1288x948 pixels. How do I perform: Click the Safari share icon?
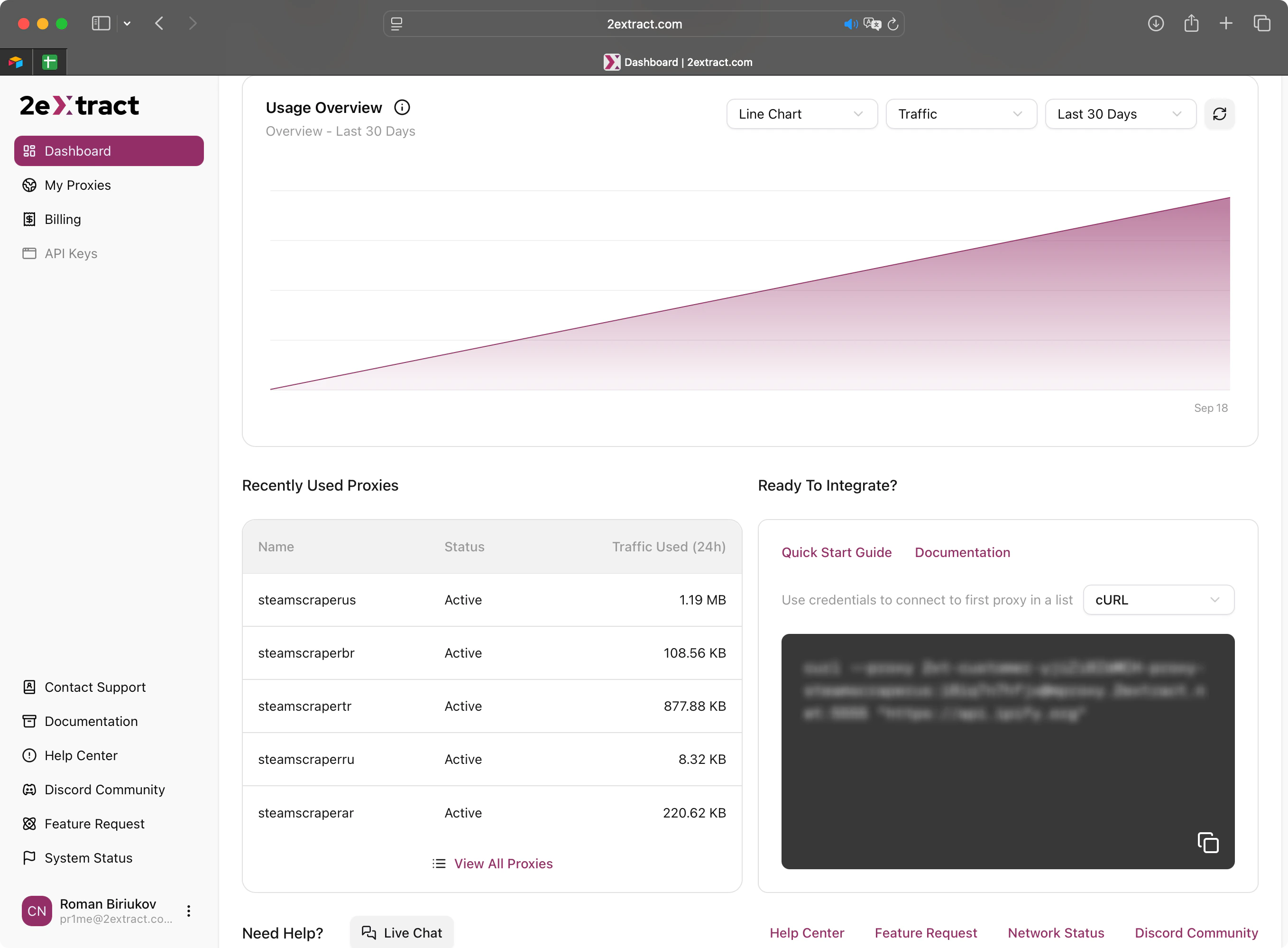pos(1191,24)
